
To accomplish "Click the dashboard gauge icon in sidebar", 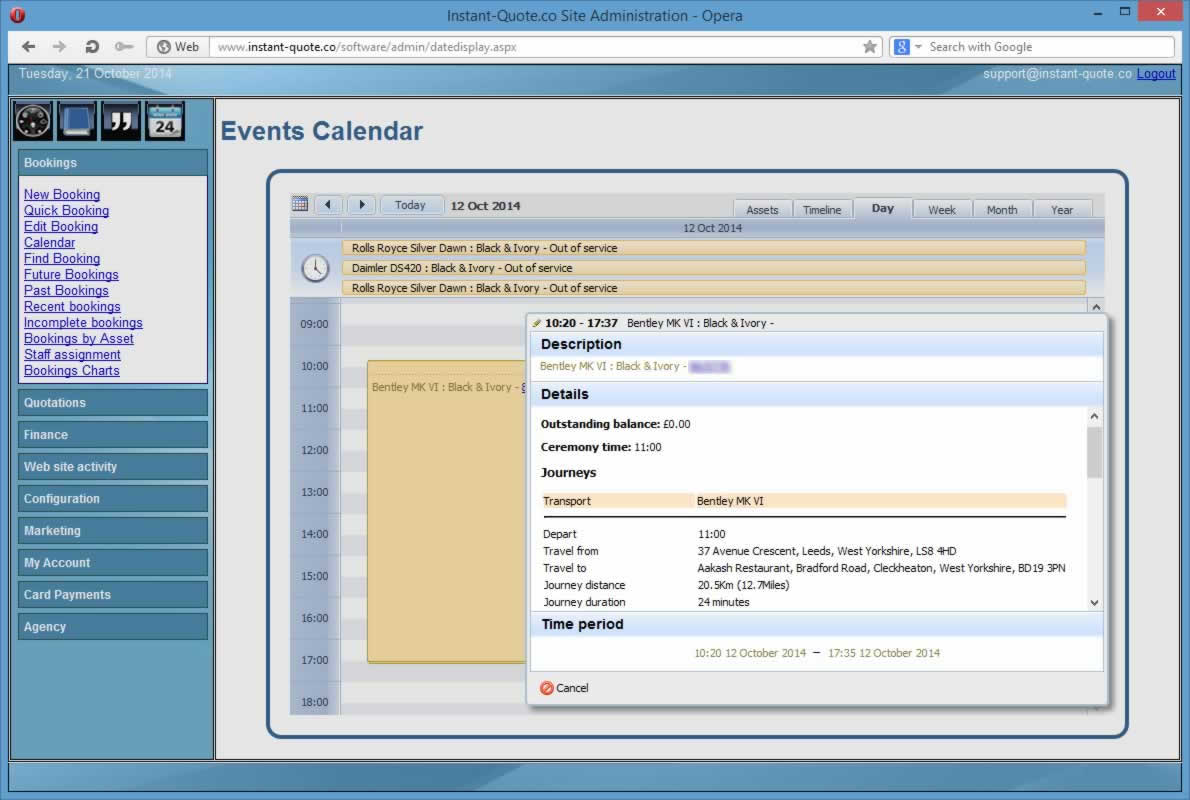I will [33, 121].
